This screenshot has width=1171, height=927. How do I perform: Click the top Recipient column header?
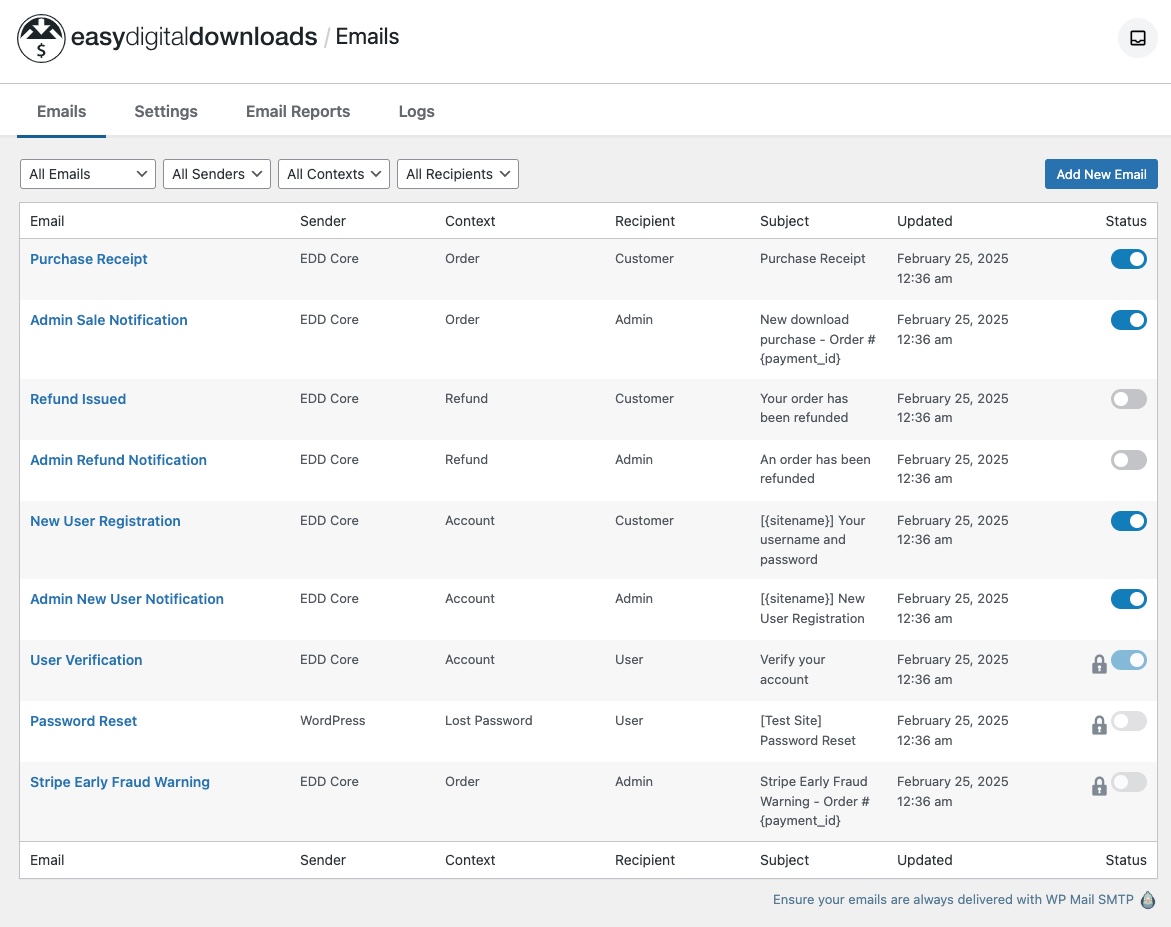click(x=644, y=221)
